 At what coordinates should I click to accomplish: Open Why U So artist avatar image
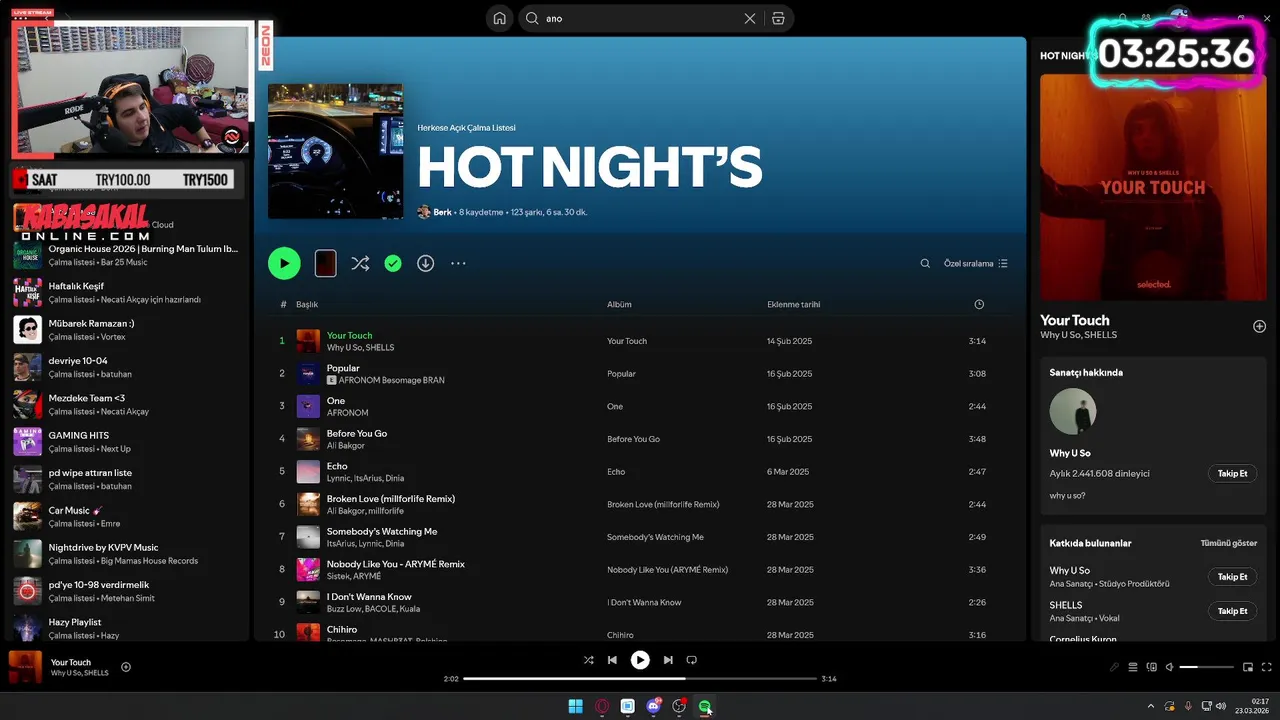coord(1073,411)
